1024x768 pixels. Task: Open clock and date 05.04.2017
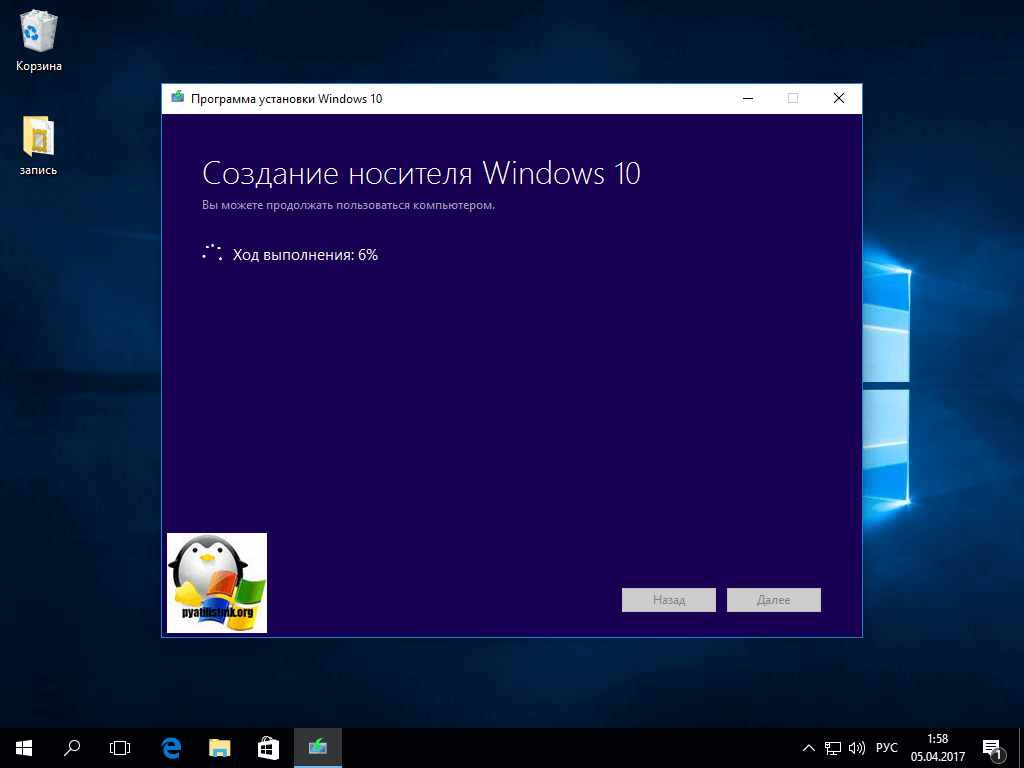click(x=938, y=748)
